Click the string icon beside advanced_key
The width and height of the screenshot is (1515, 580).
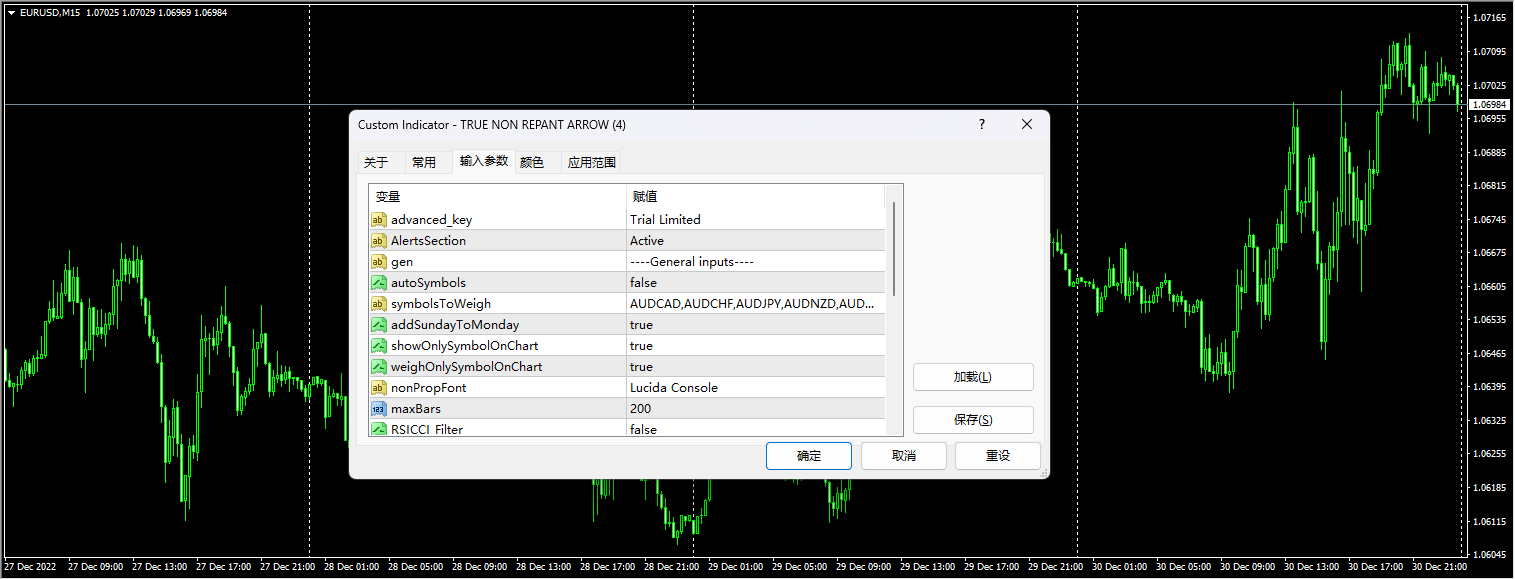coord(379,220)
